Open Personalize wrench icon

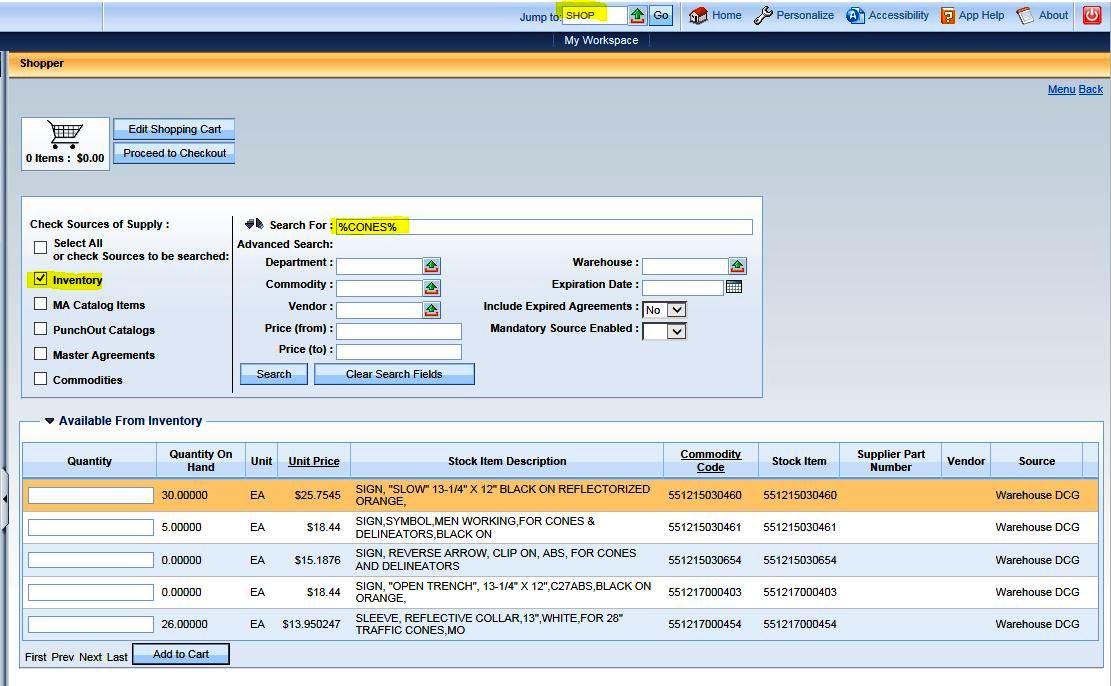tap(763, 15)
